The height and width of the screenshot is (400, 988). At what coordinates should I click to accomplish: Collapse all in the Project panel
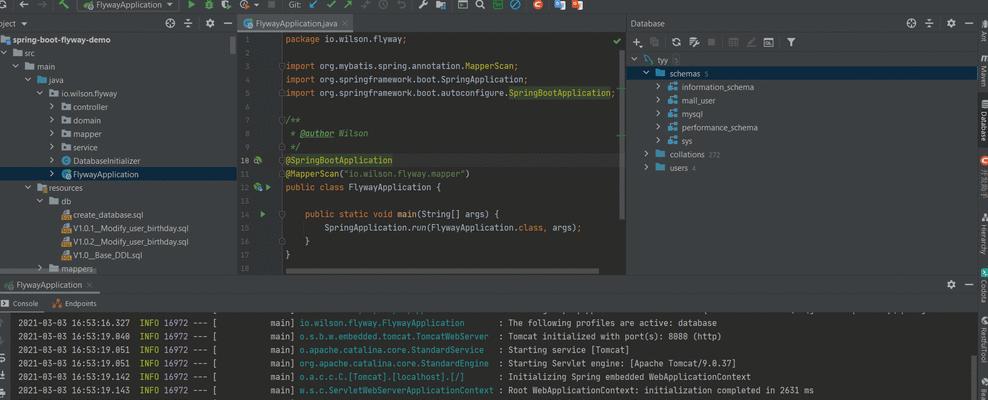(188, 23)
